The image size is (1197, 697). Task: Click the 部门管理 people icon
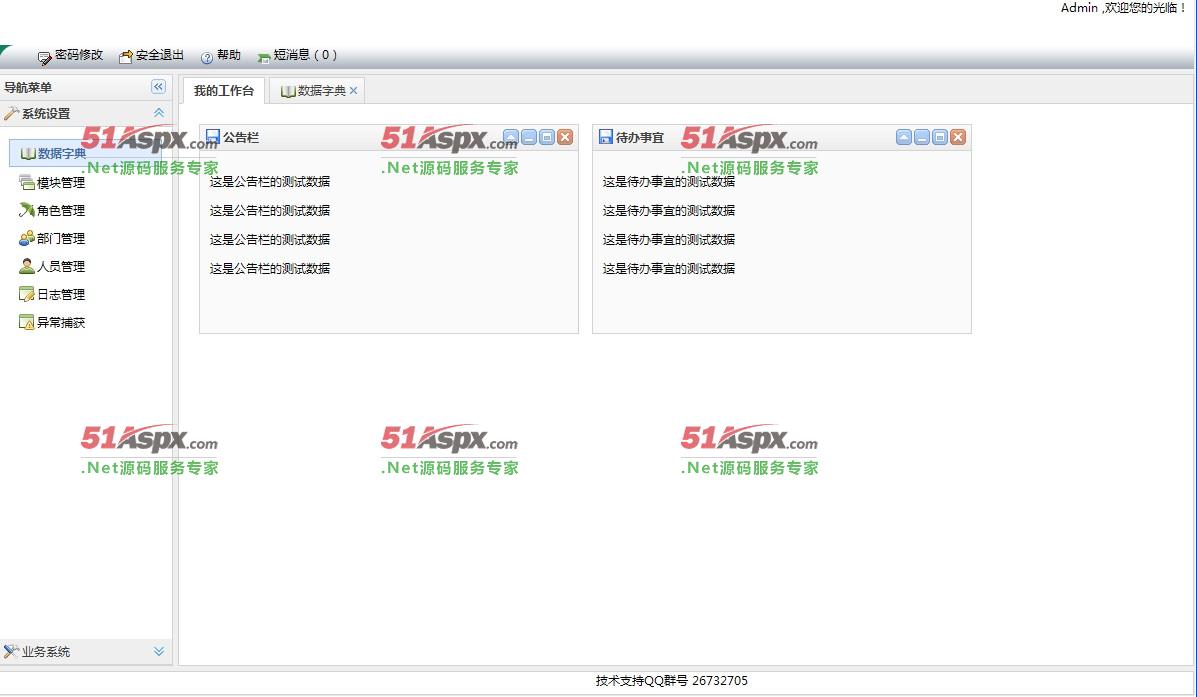(x=27, y=238)
